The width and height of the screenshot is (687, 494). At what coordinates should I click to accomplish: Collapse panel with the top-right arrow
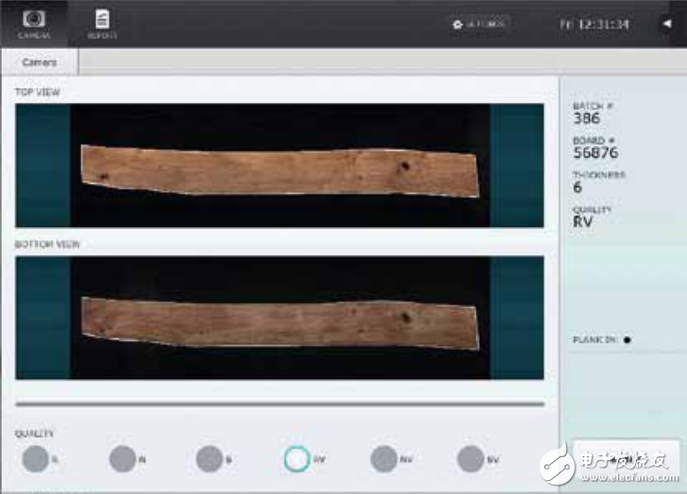click(666, 23)
